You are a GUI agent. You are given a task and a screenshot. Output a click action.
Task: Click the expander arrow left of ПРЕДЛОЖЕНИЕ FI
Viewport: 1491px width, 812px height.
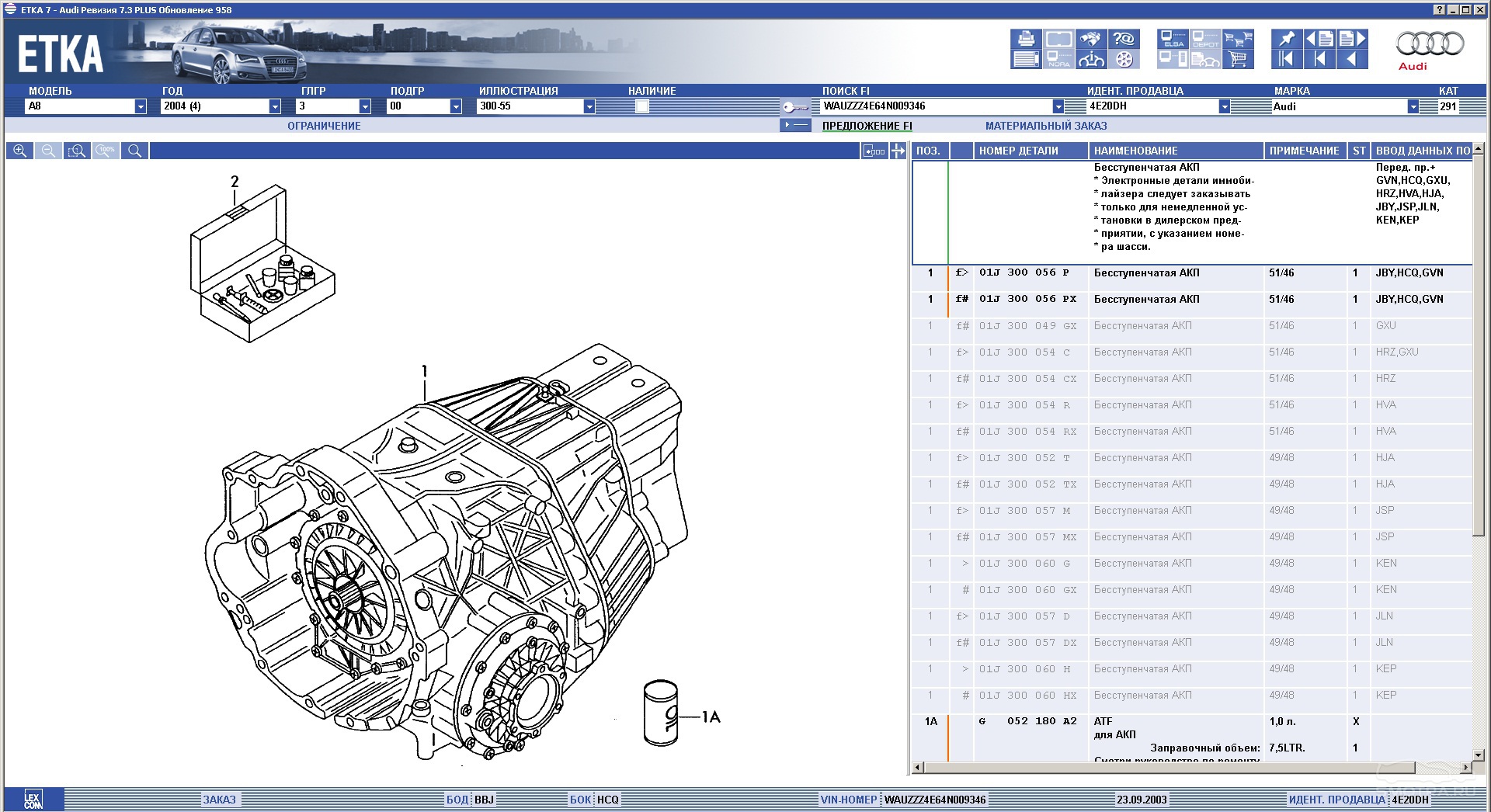(795, 125)
